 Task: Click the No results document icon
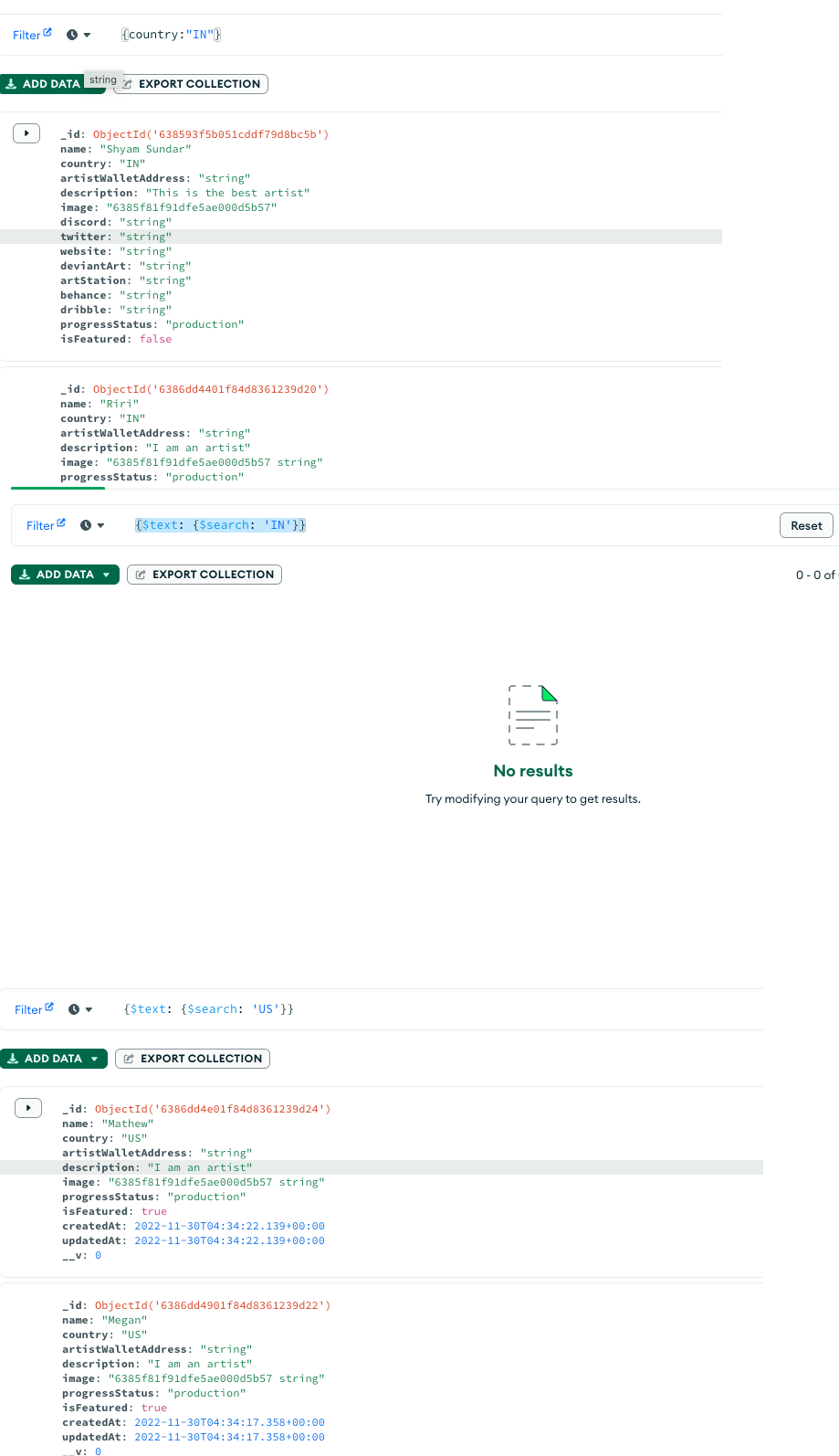point(533,714)
